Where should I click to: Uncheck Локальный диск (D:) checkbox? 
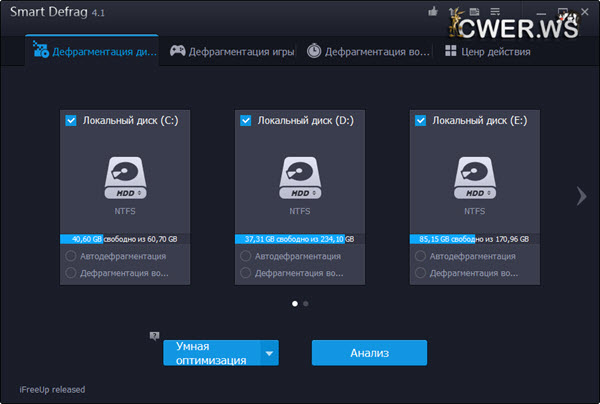tap(246, 120)
